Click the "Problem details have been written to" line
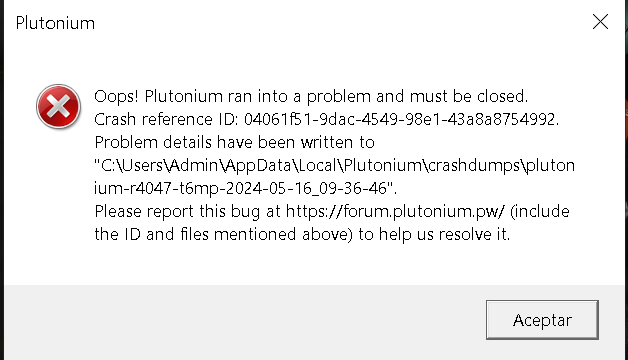The height and width of the screenshot is (360, 628). click(x=234, y=142)
